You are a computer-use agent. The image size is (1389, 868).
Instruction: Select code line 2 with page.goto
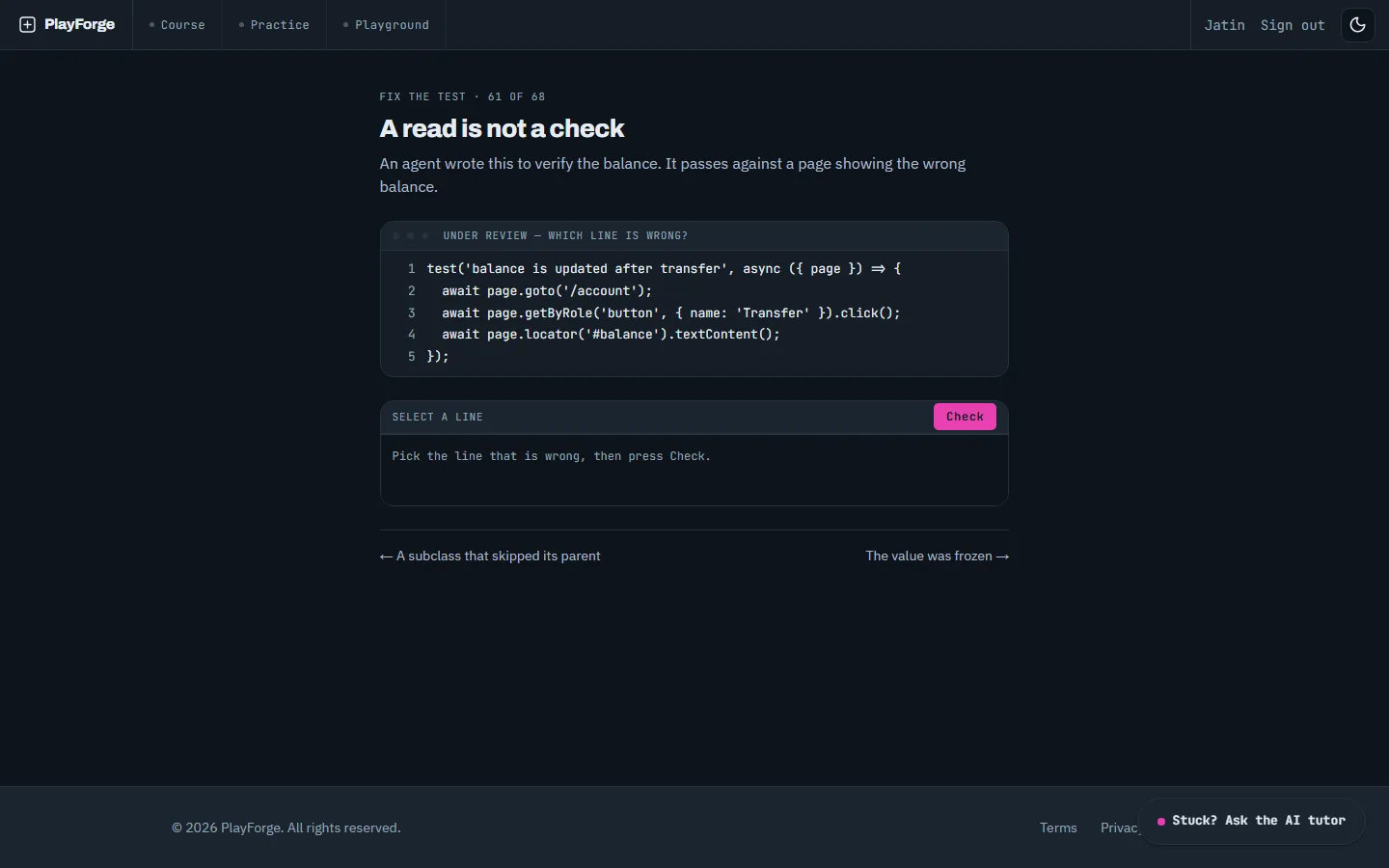[x=694, y=290]
